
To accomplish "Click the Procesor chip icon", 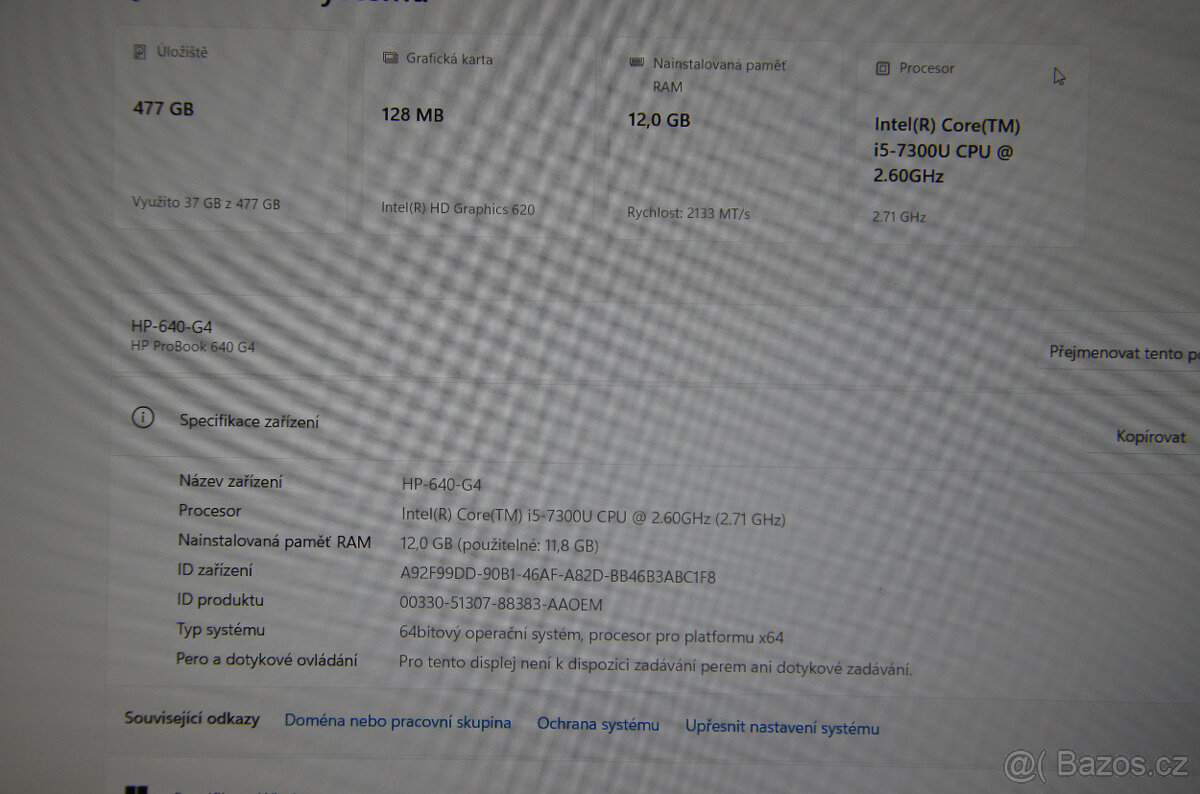I will point(882,67).
